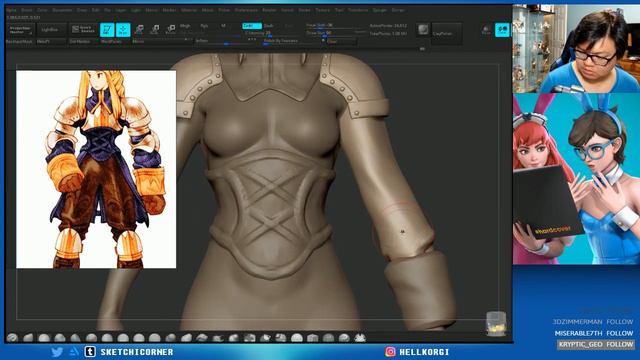Viewport: 640px width, 360px height.
Task: Open the Alpha menu
Action: point(12,10)
